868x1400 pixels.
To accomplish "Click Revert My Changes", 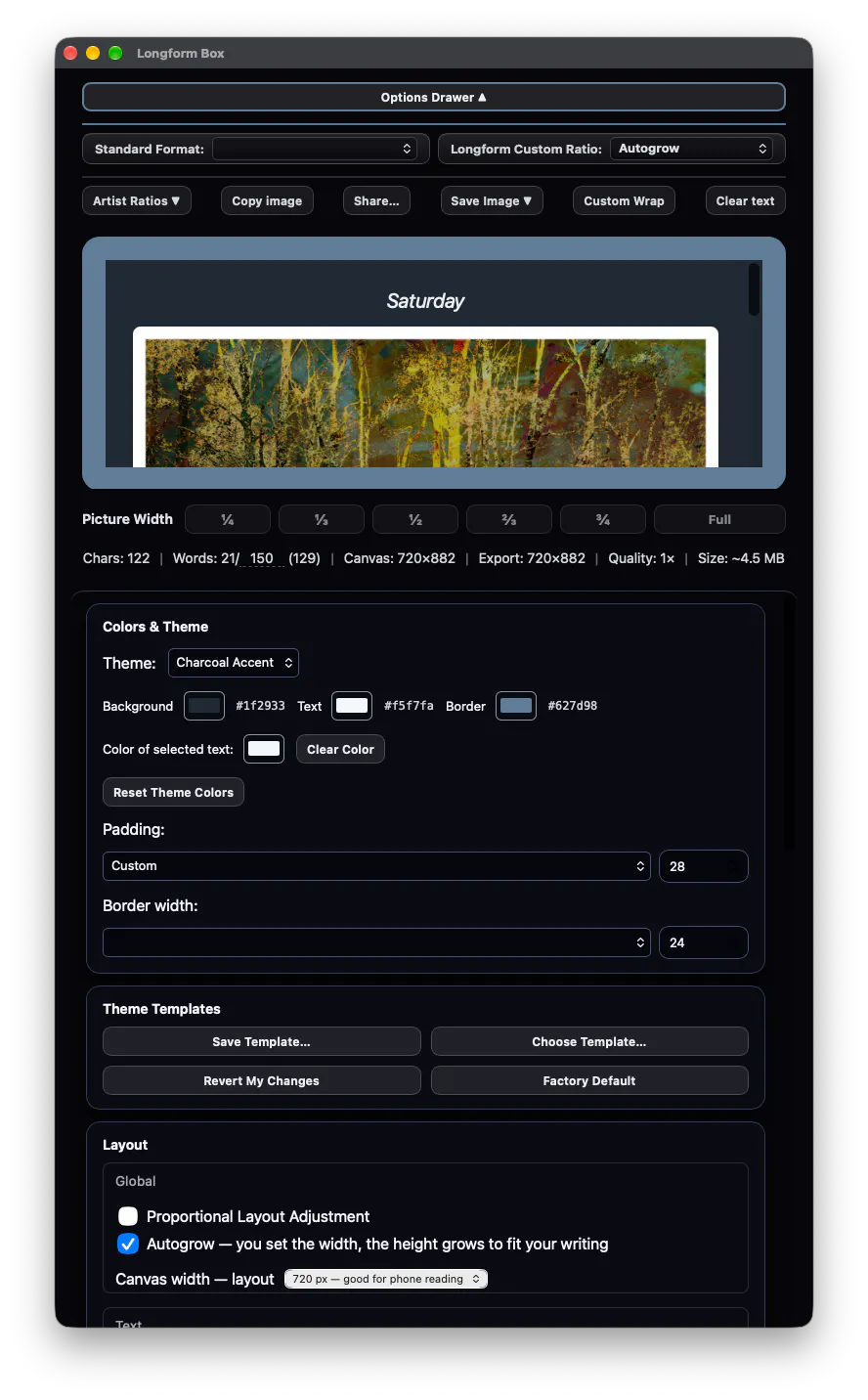I will (262, 1080).
